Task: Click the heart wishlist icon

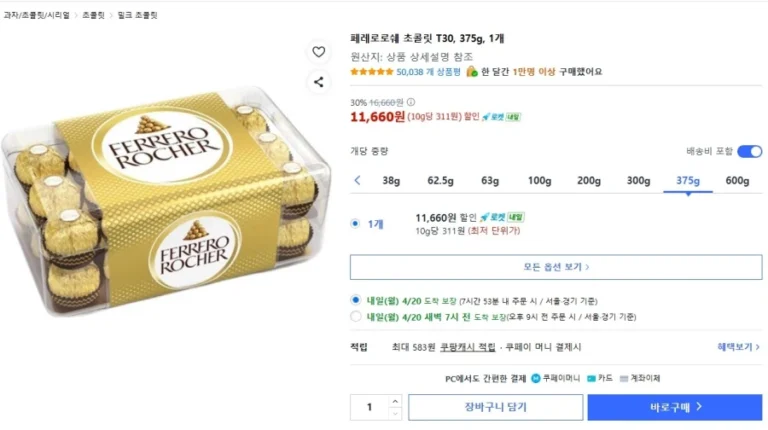Action: click(x=318, y=52)
